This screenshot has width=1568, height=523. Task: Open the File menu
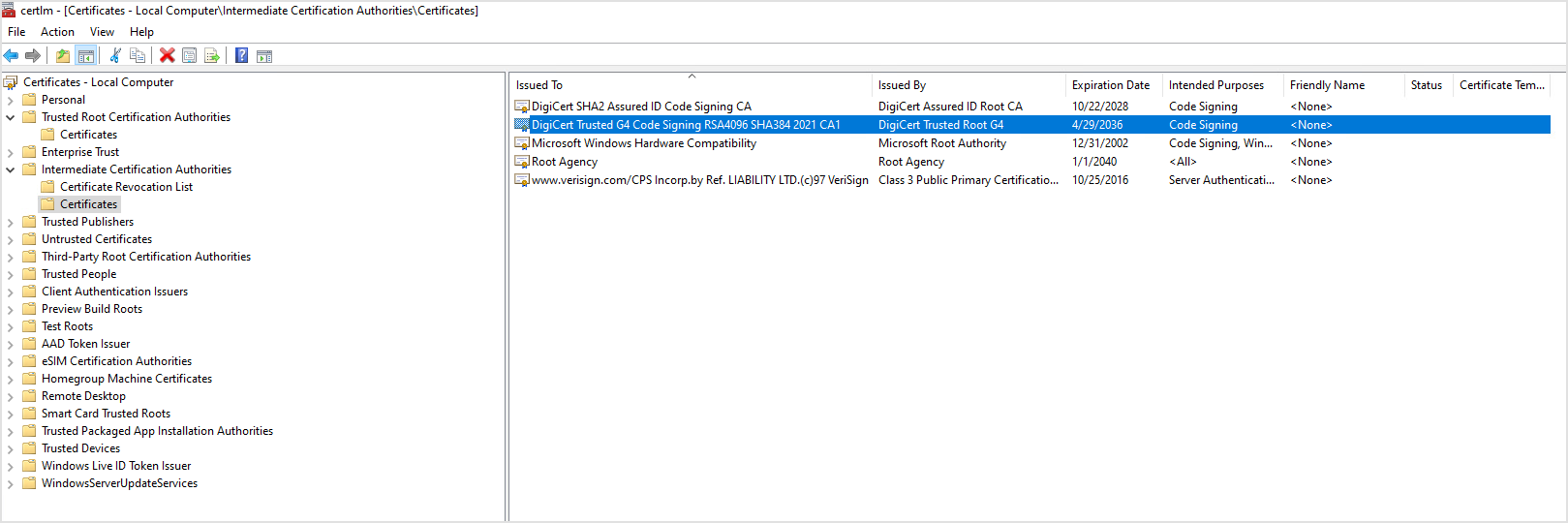click(16, 32)
